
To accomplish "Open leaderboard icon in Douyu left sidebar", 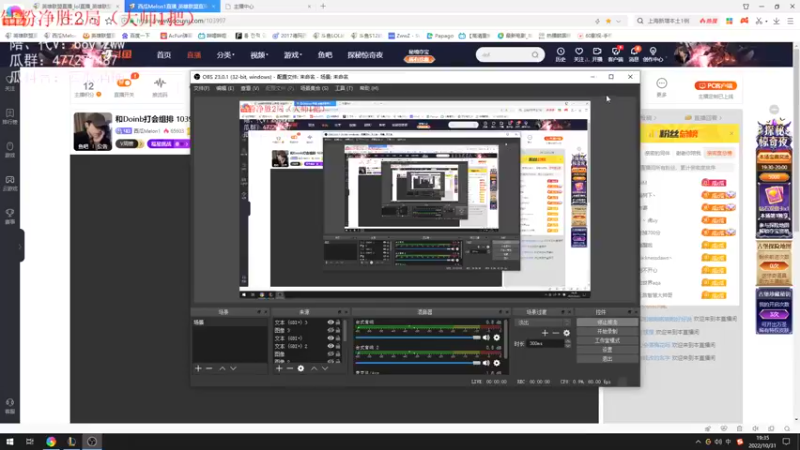I will [10, 116].
